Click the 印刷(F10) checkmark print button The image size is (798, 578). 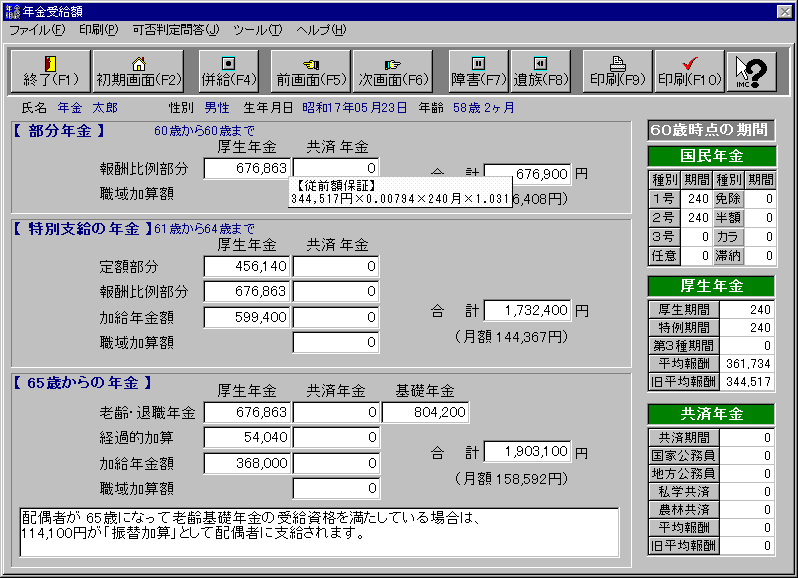point(690,71)
